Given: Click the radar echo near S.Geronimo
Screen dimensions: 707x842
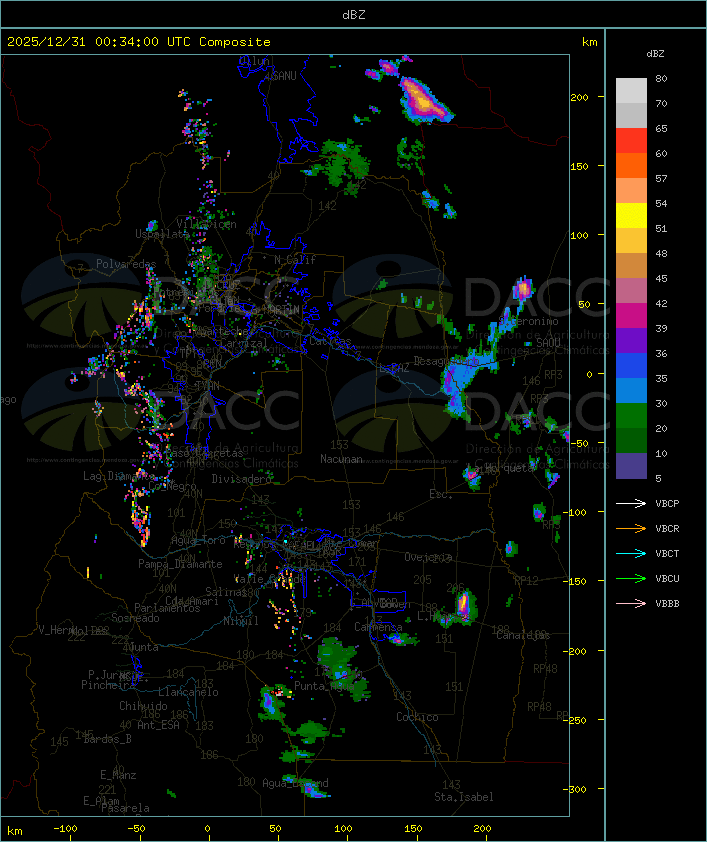Looking at the screenshot, I should click(x=522, y=289).
